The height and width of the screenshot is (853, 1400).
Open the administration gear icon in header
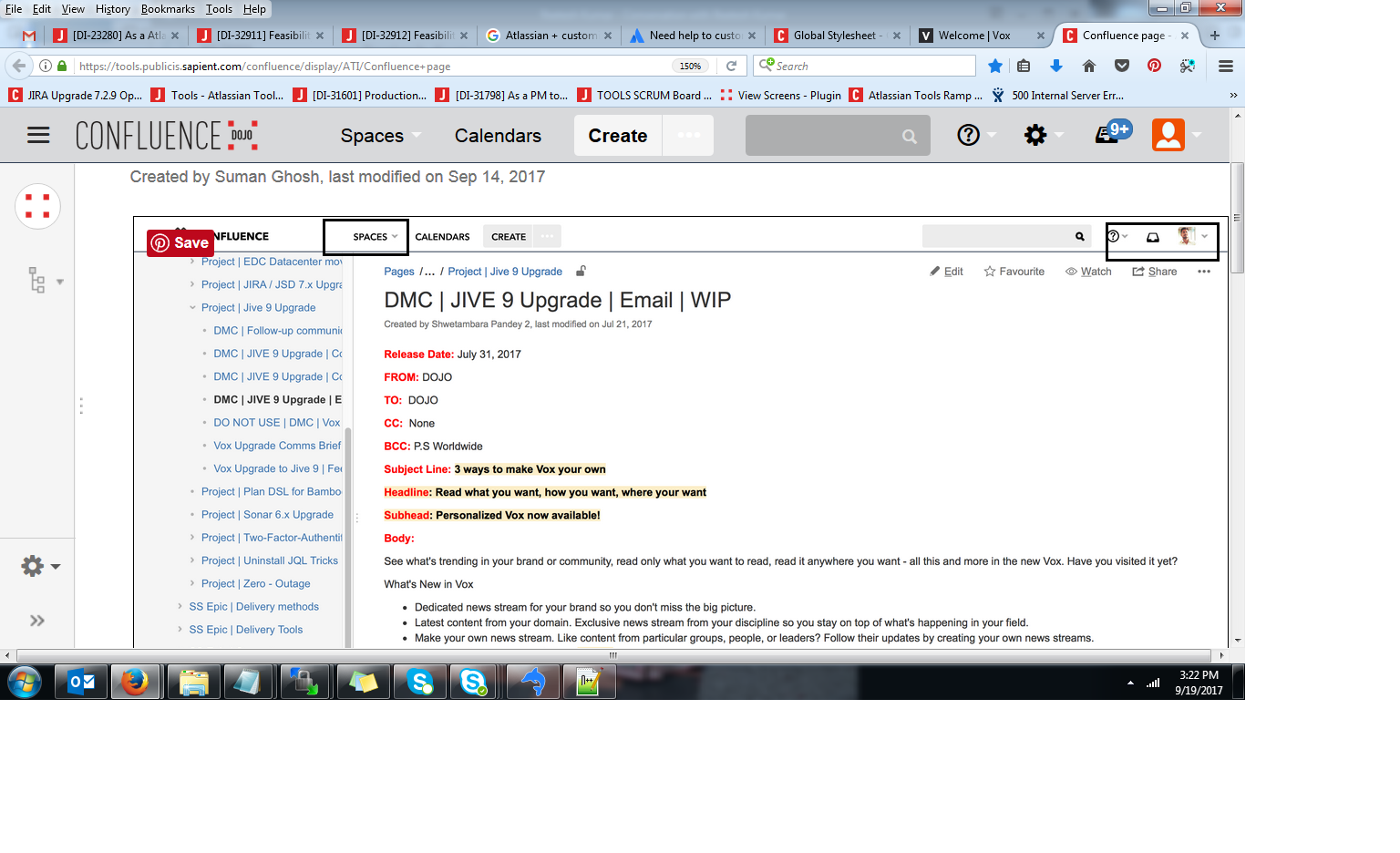(x=1035, y=135)
